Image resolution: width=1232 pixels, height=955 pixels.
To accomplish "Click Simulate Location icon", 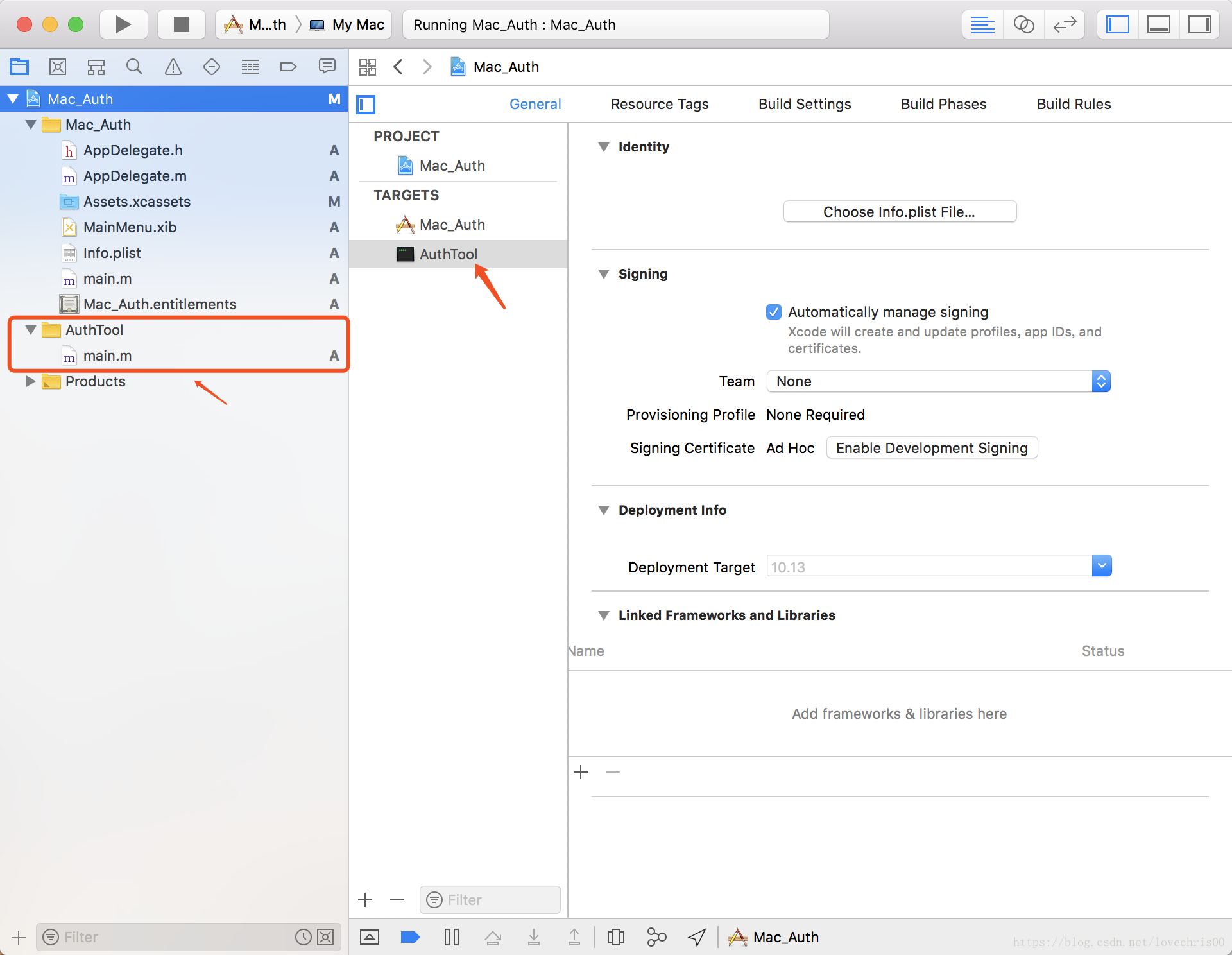I will pos(697,937).
